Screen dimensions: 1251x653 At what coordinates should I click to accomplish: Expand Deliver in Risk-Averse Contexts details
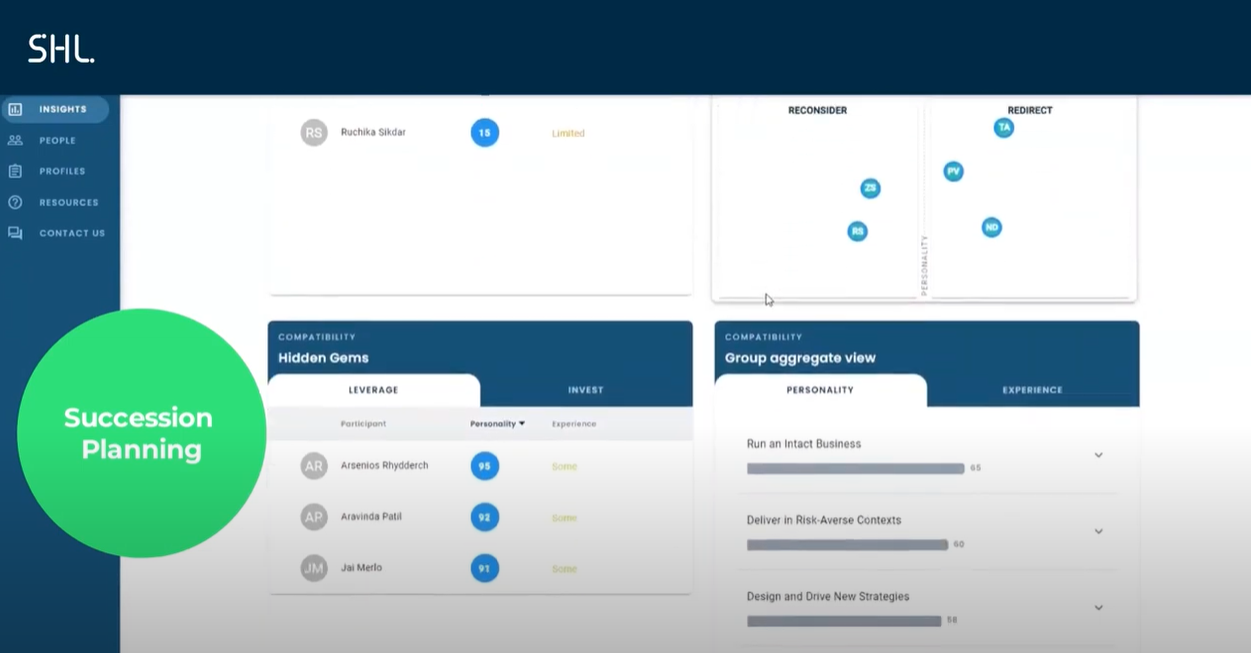(1098, 531)
